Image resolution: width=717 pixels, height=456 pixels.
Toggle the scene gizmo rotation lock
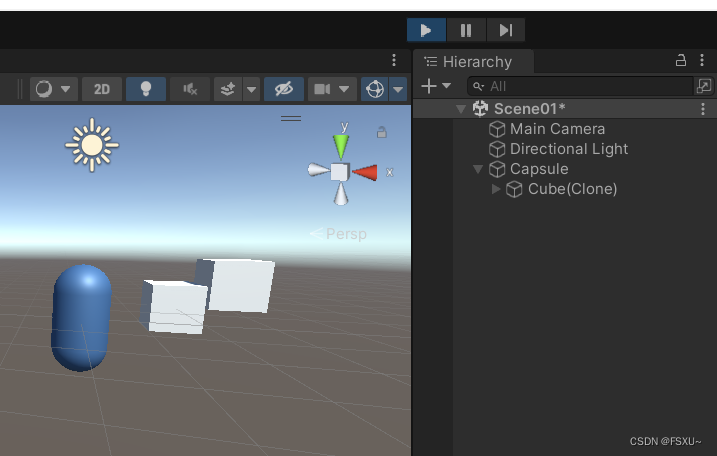[x=381, y=133]
